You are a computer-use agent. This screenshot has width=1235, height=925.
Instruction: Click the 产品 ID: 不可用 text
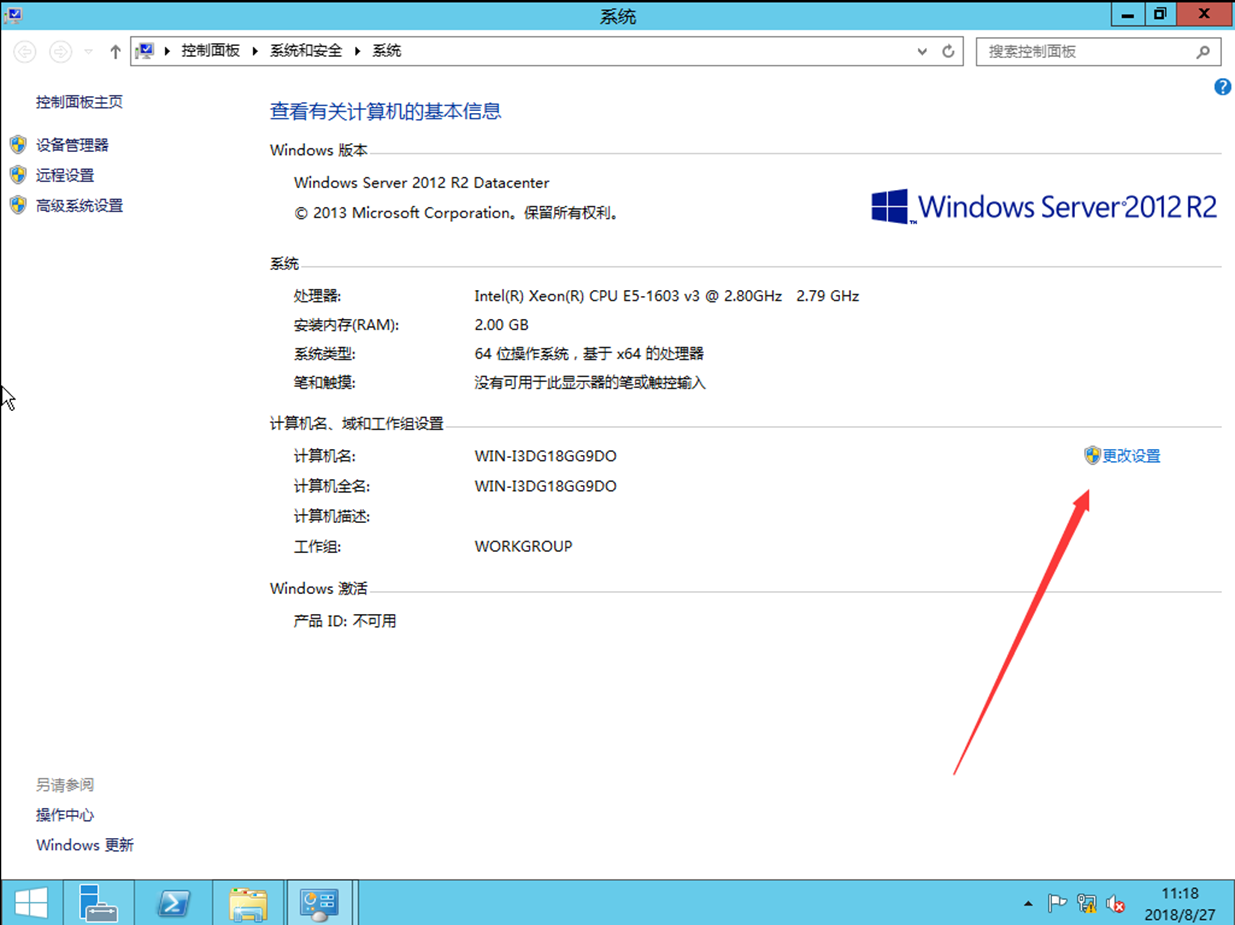(345, 621)
